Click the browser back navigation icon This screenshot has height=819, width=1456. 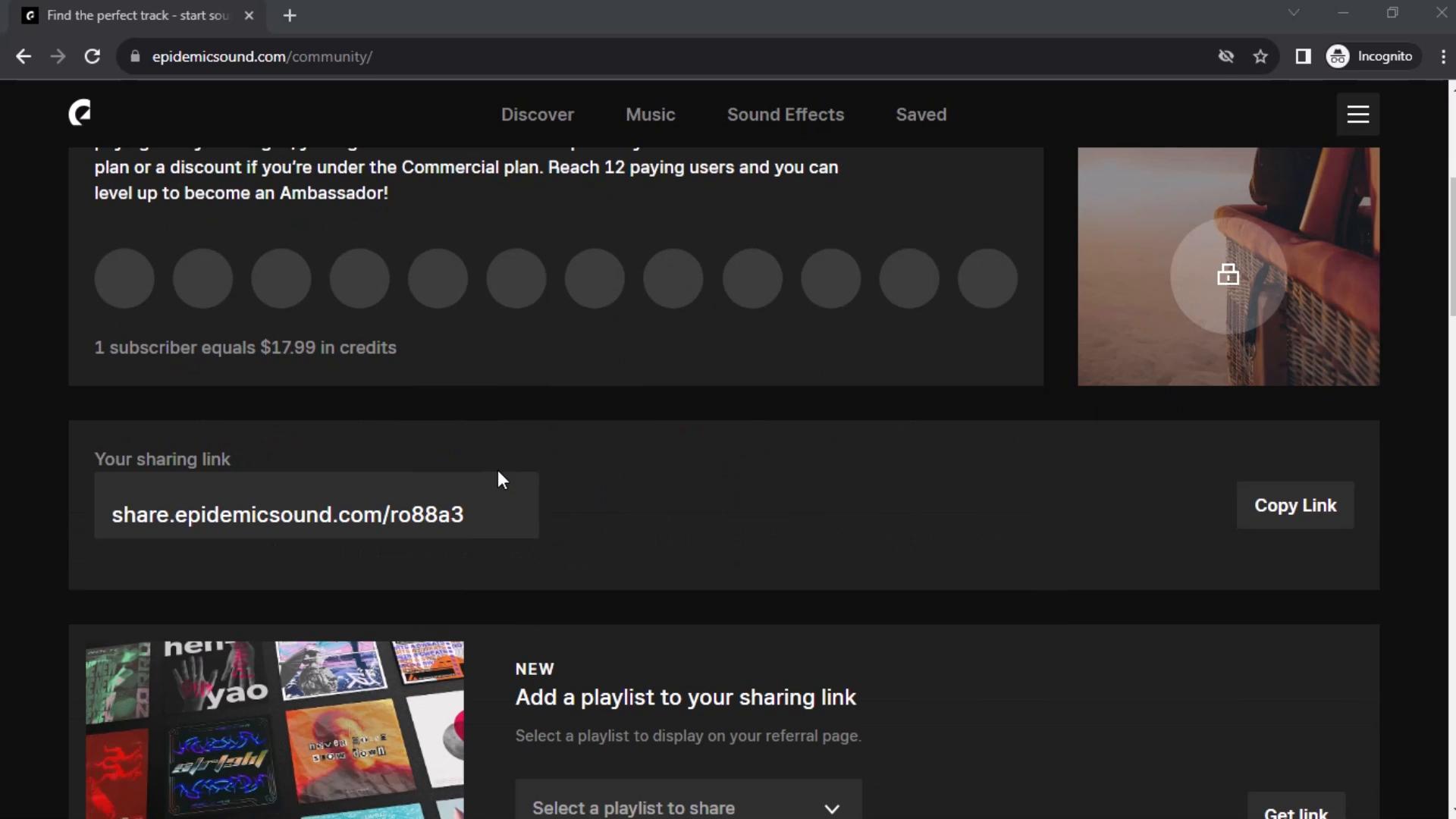coord(25,56)
